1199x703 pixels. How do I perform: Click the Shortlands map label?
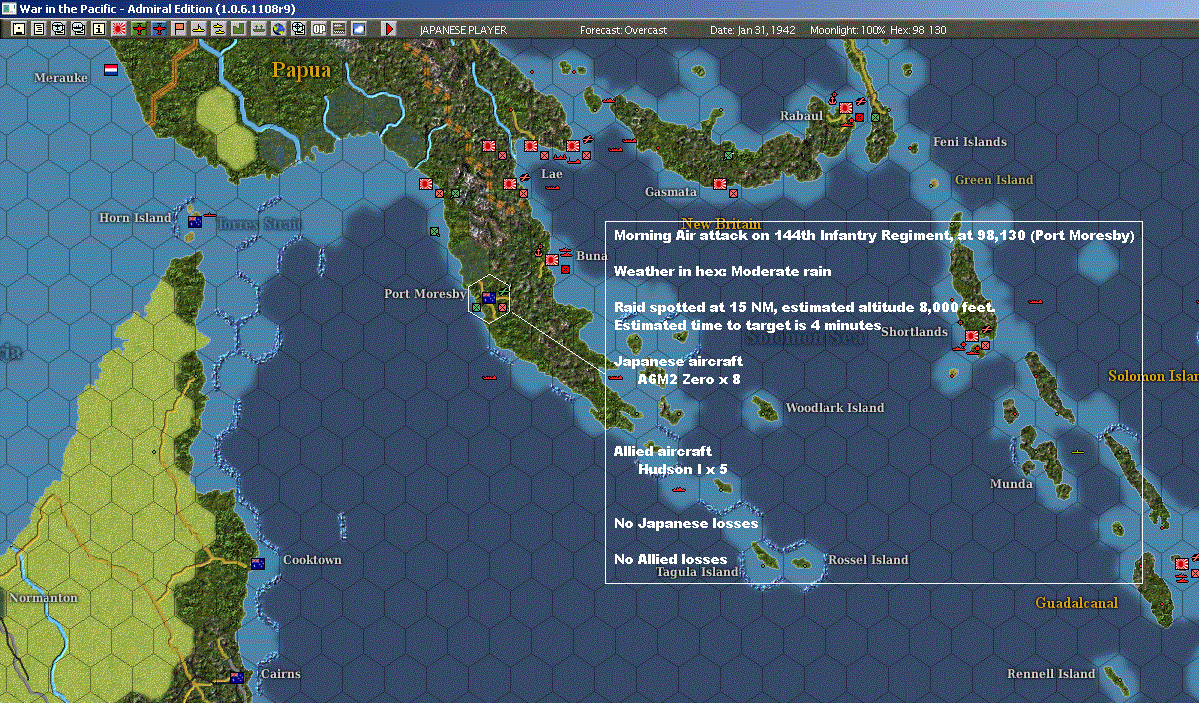click(x=914, y=331)
